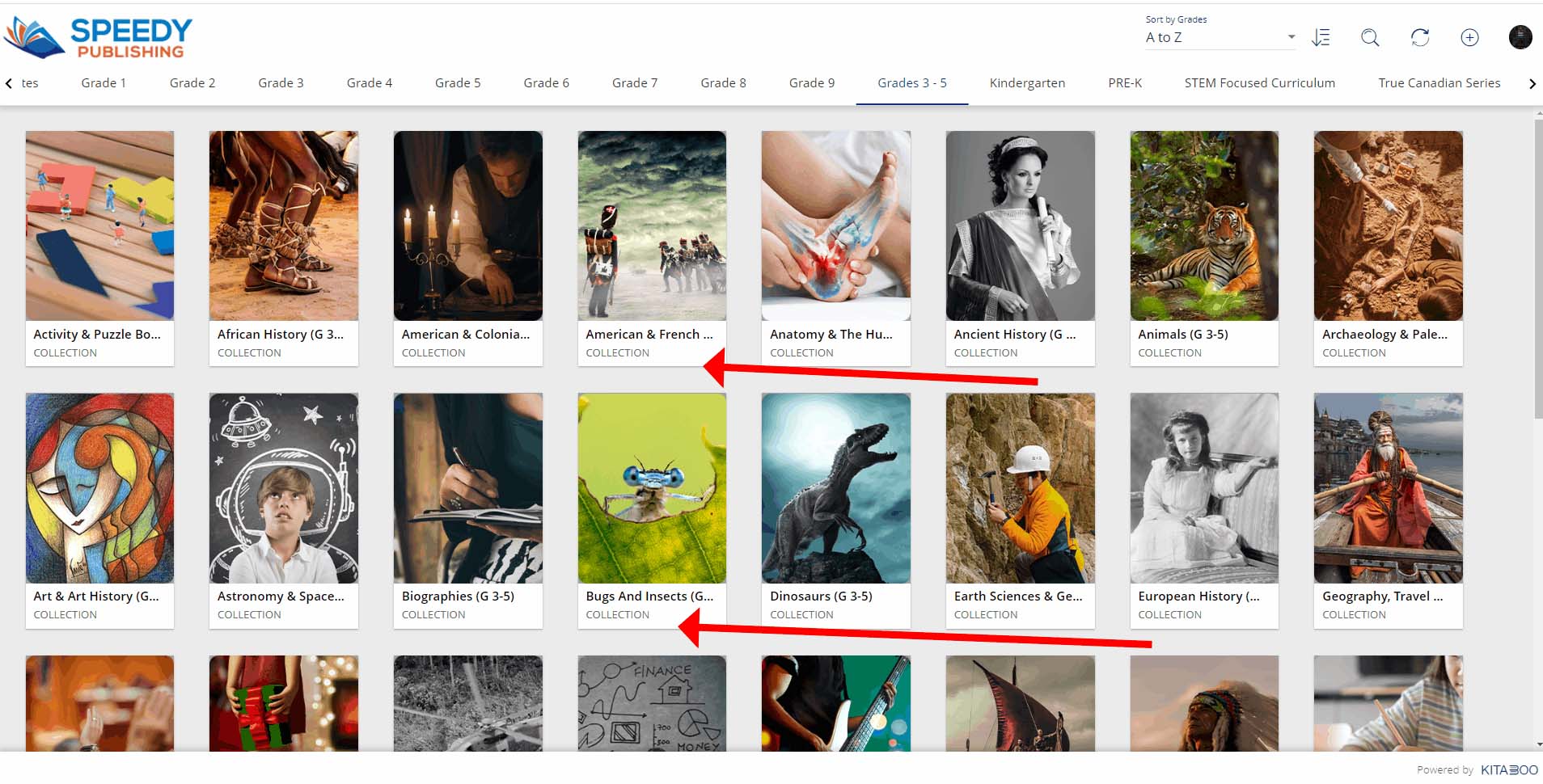The width and height of the screenshot is (1543, 784).
Task: Click the vertical page scrollbar
Action: coord(1538,269)
